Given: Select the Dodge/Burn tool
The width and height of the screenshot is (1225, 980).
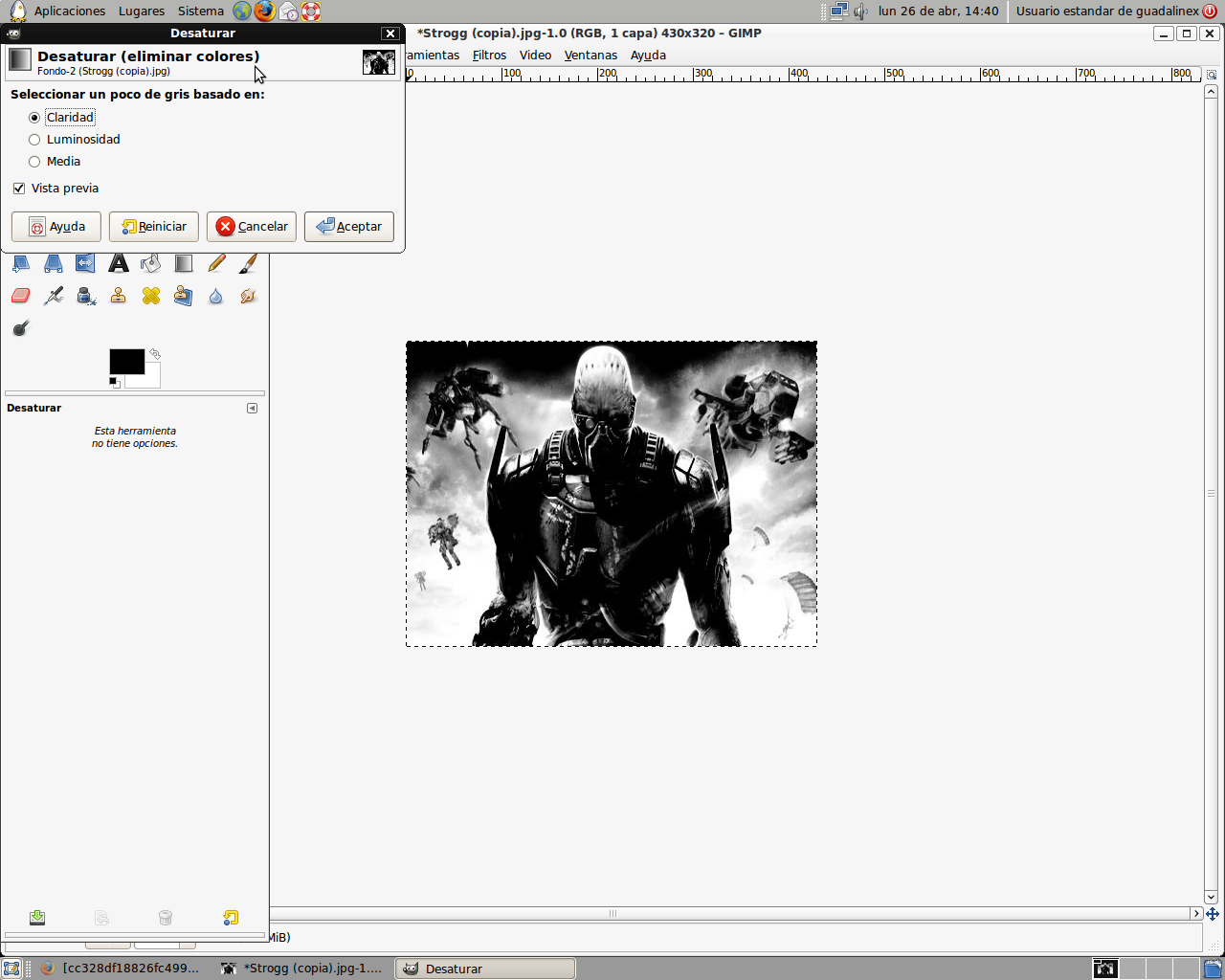Looking at the screenshot, I should [21, 328].
